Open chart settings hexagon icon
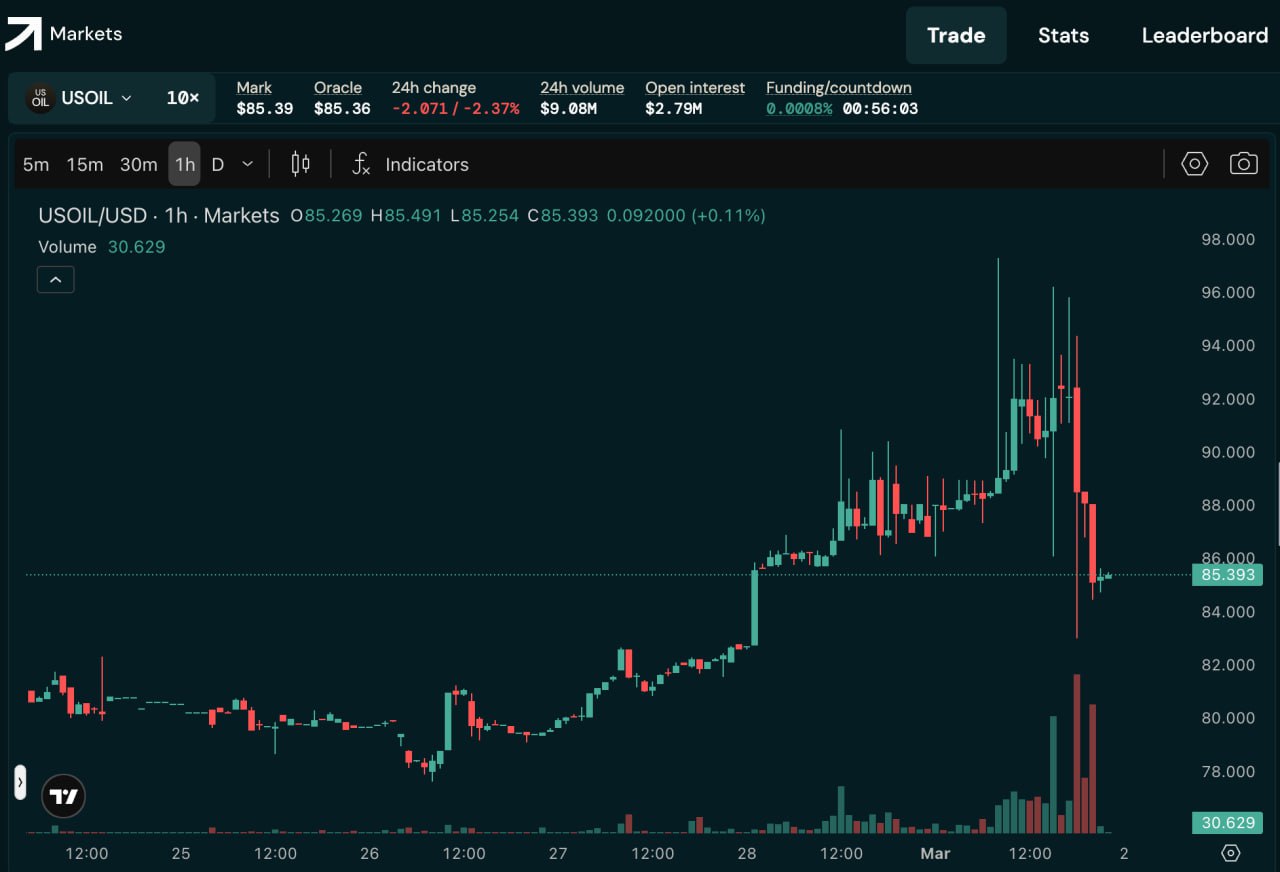The width and height of the screenshot is (1280, 872). (x=1195, y=164)
